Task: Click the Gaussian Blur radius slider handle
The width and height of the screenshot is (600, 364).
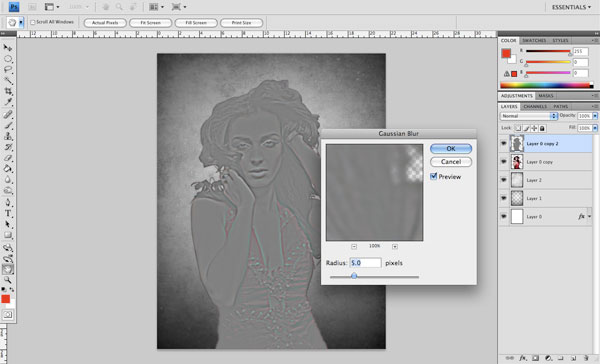Action: [354, 276]
